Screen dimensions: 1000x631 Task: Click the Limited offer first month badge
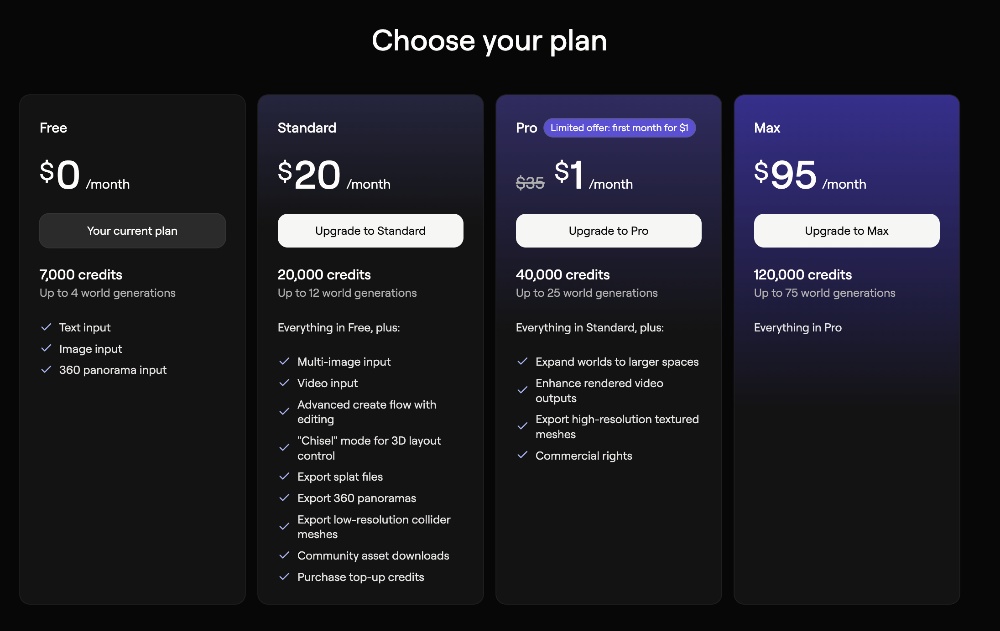pyautogui.click(x=619, y=128)
